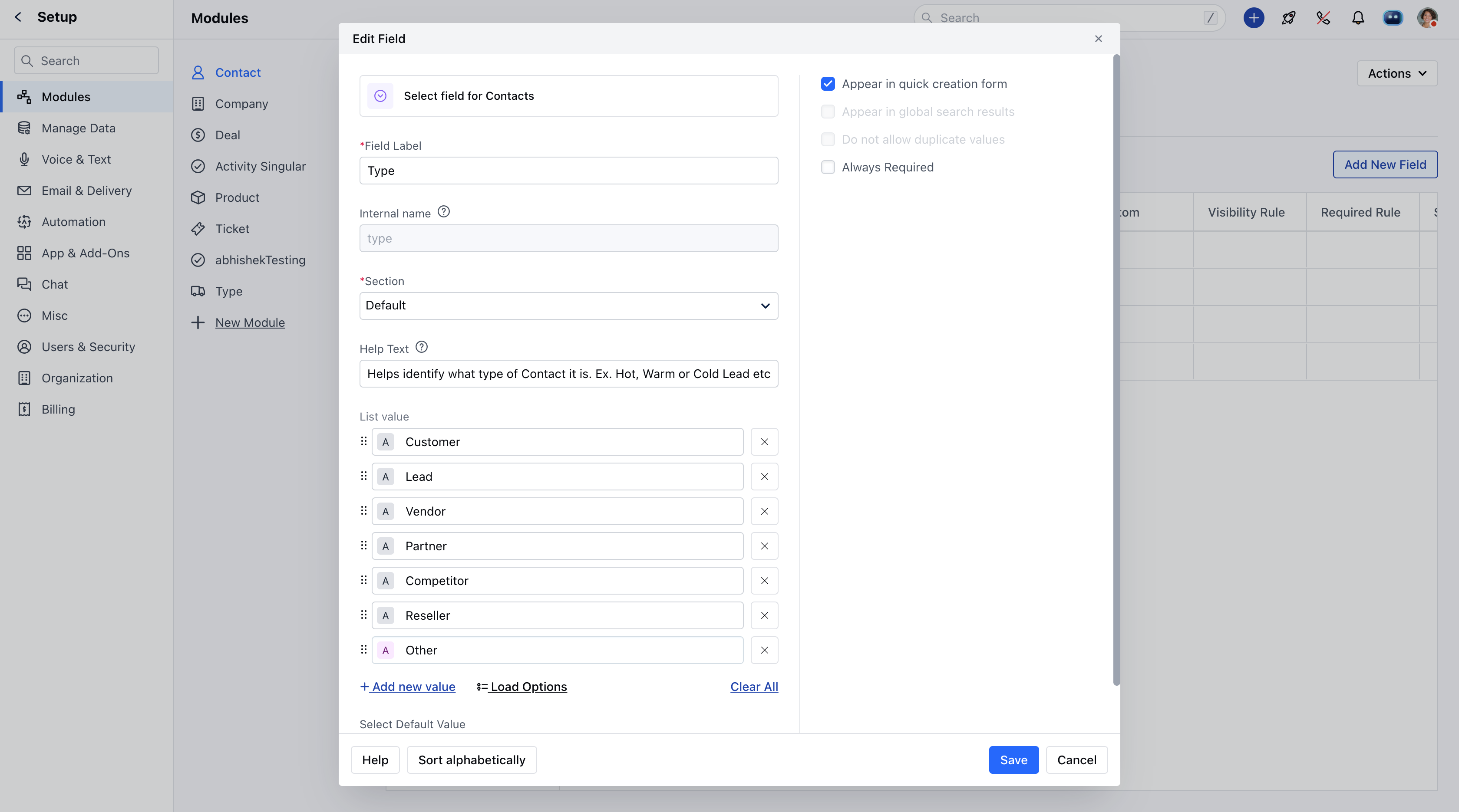Open the rocket icon in top bar
1459x812 pixels.
[x=1288, y=18]
